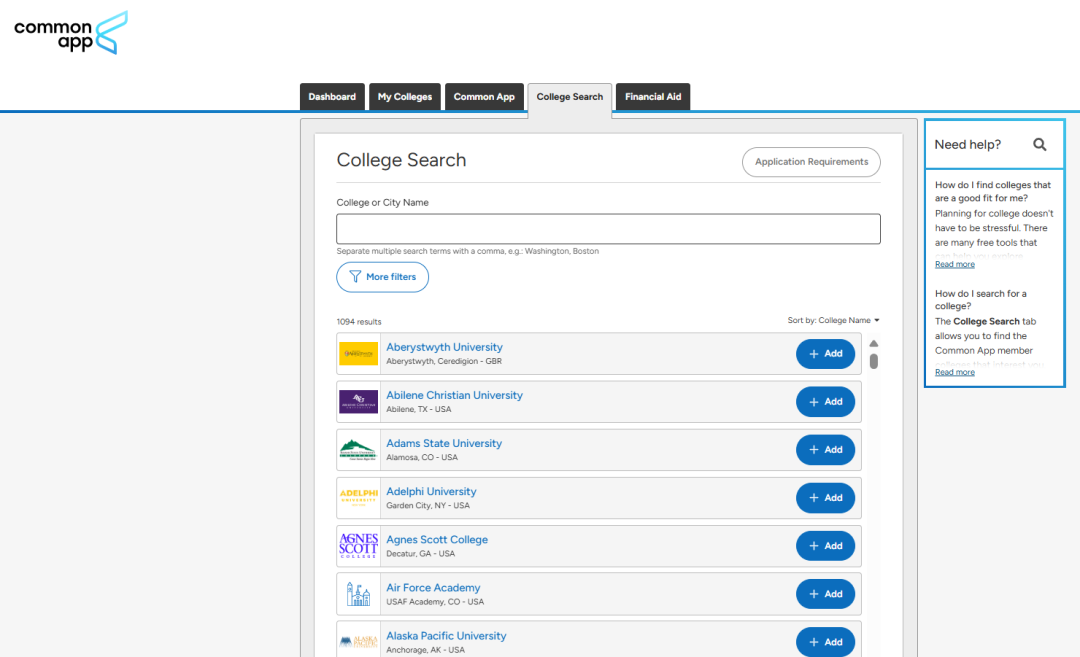1080x657 pixels.
Task: Click the Agnes Scott College logo
Action: [358, 546]
